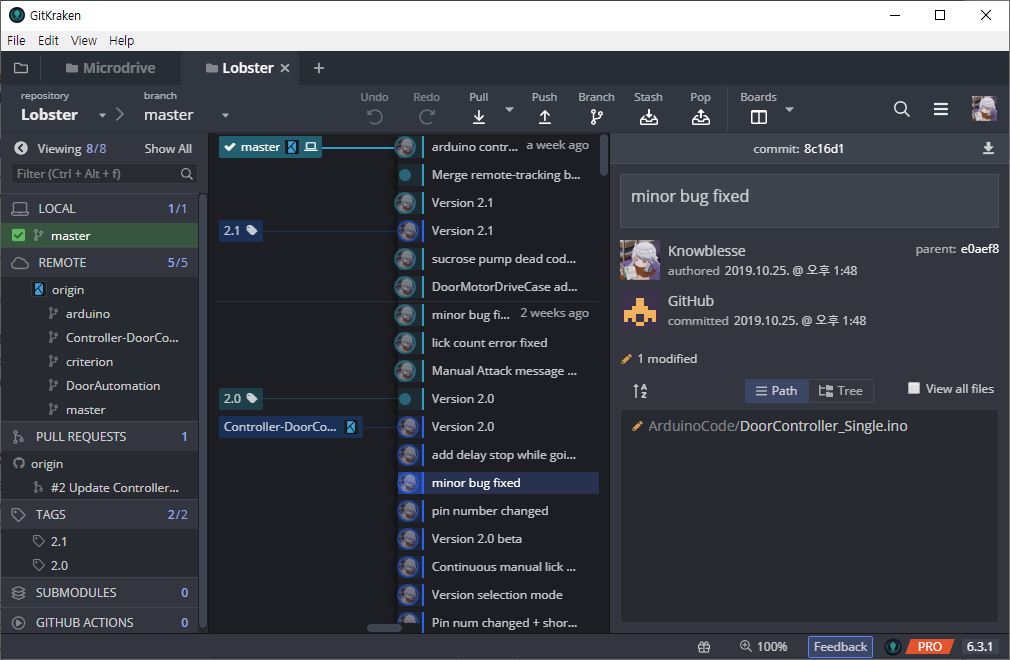Sort files with the A-Z icon
The image size is (1010, 660).
(640, 390)
